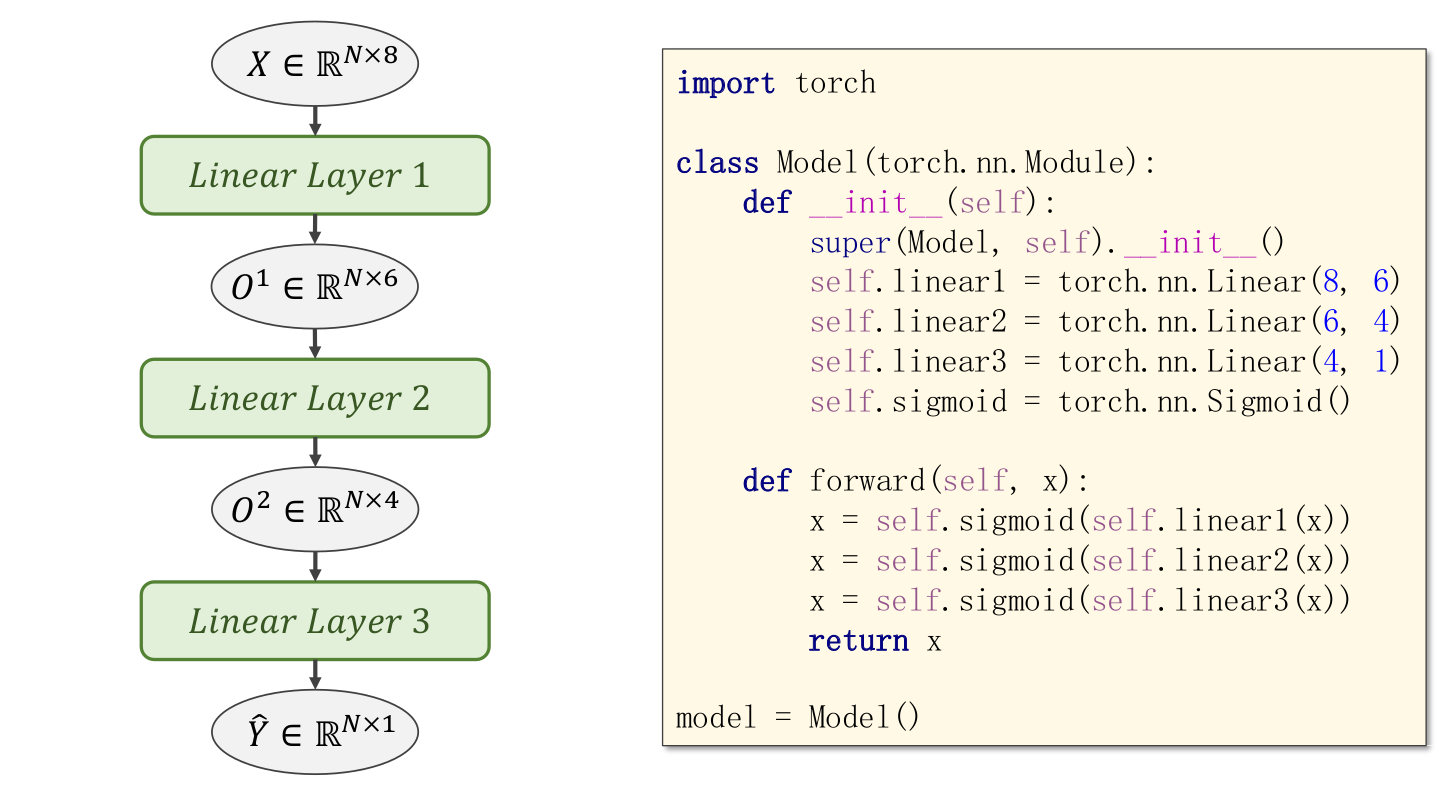Click the 'class Model(torch.nn.Module):' line

tap(916, 163)
